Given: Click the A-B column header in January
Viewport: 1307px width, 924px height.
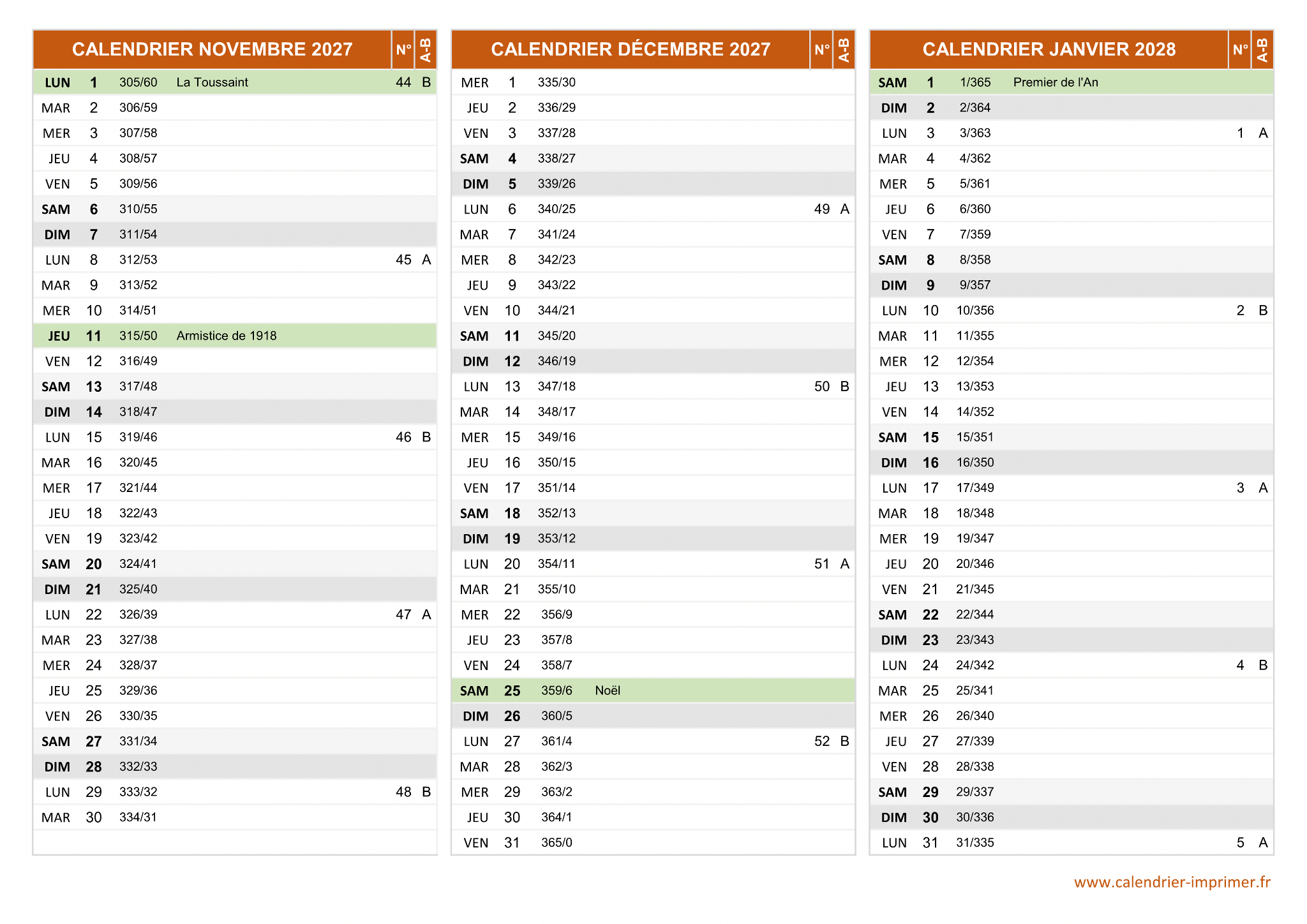Looking at the screenshot, I should pyautogui.click(x=1262, y=49).
